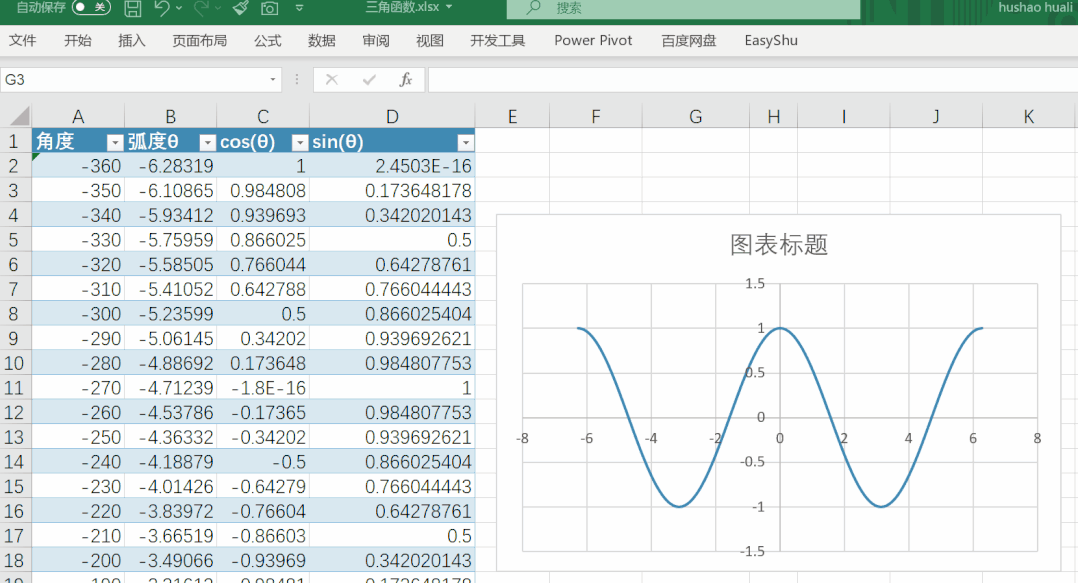This screenshot has width=1078, height=583.
Task: Click the formula bar input area
Action: click(x=753, y=80)
